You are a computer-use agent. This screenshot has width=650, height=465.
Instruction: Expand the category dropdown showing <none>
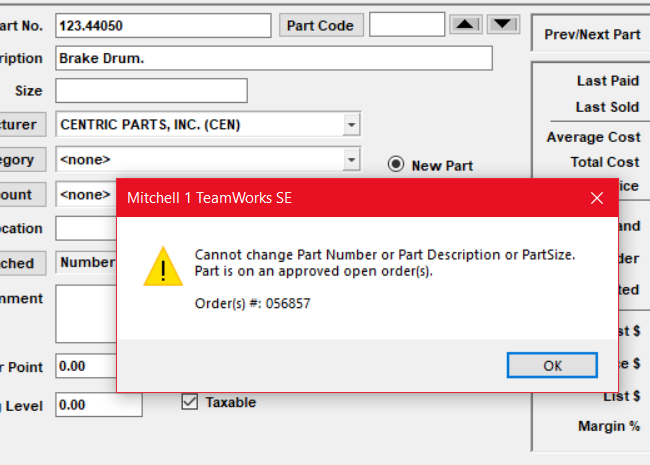(351, 160)
